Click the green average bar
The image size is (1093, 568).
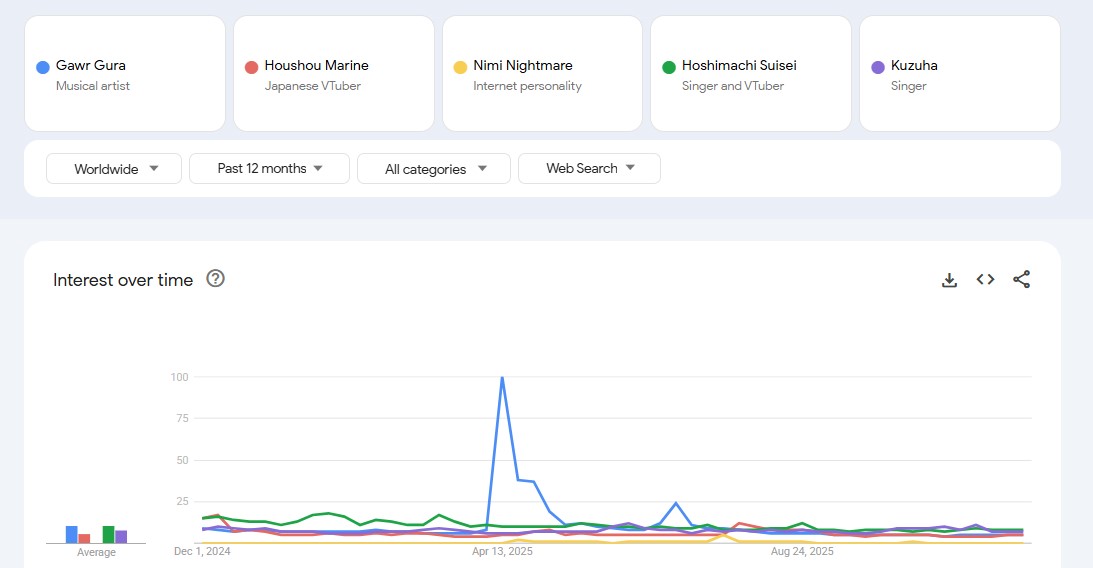point(108,535)
